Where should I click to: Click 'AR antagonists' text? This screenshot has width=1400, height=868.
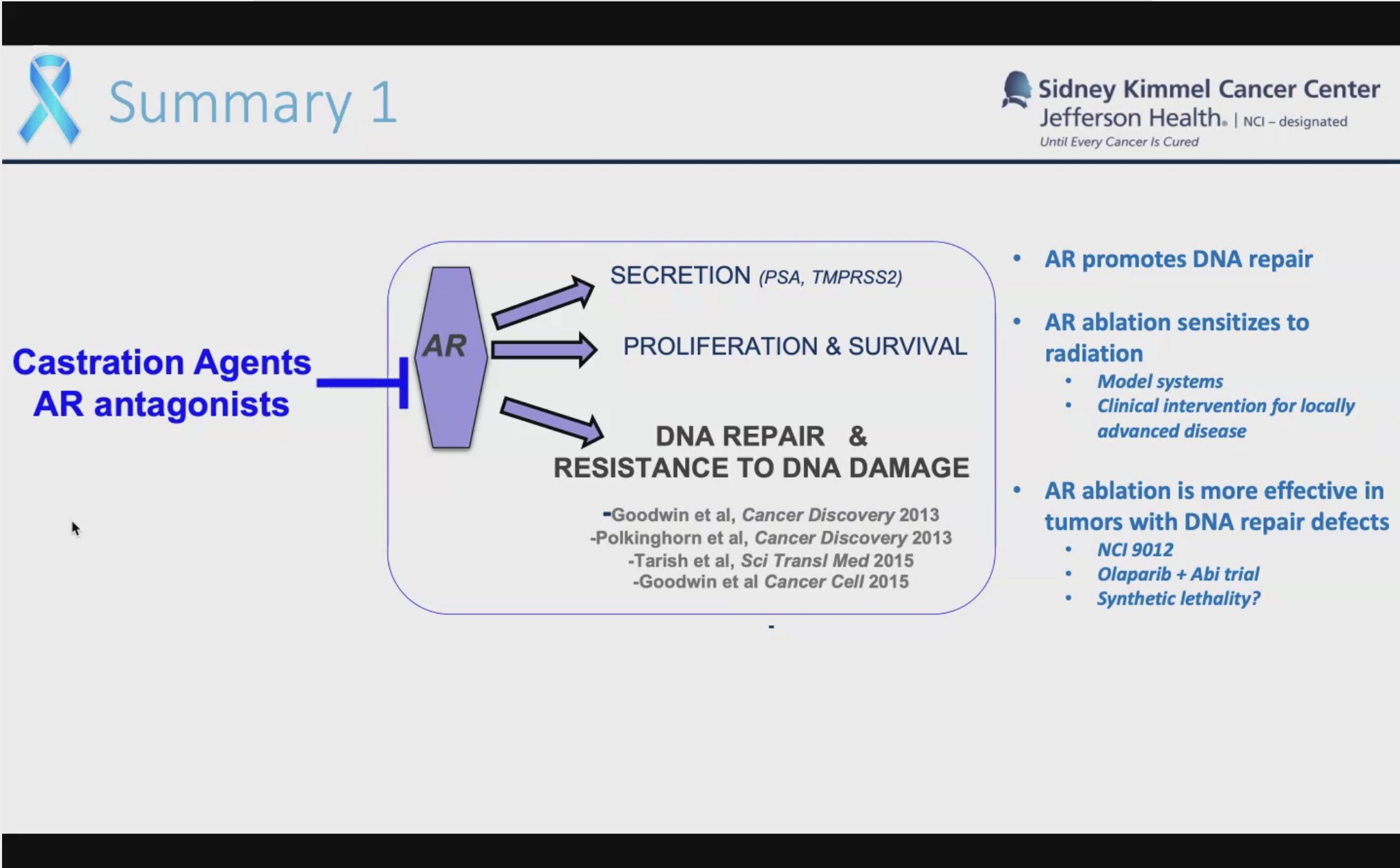[x=161, y=404]
